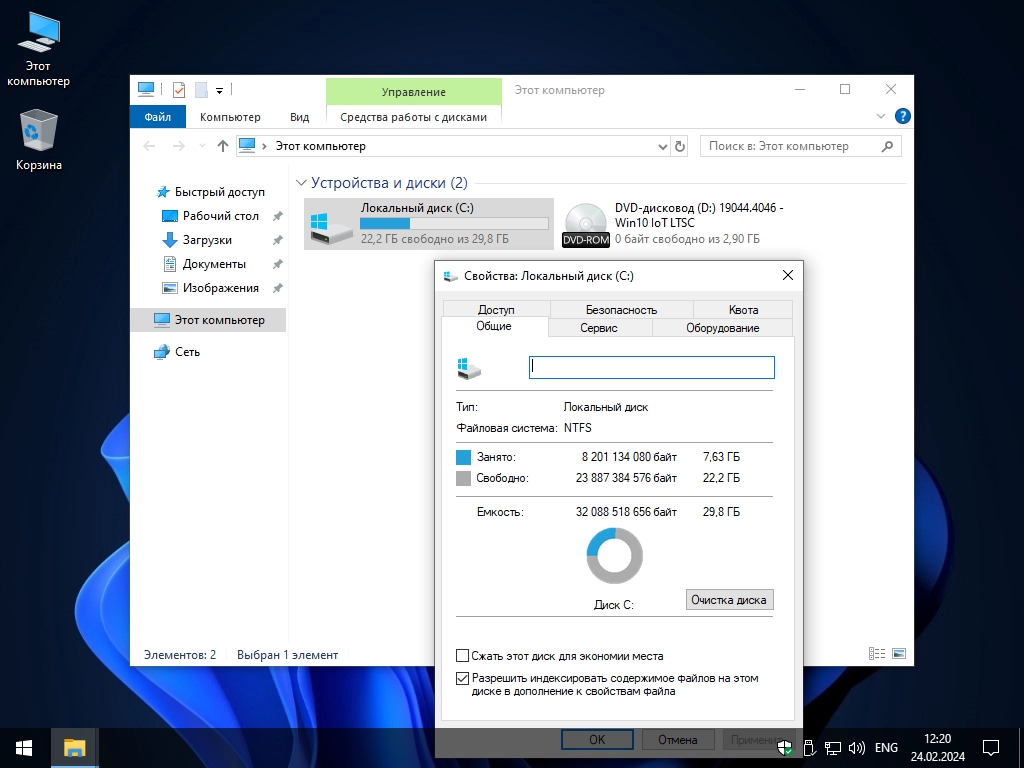Click the New folder icon in quick access toolbar
The image size is (1024, 768).
tap(201, 89)
